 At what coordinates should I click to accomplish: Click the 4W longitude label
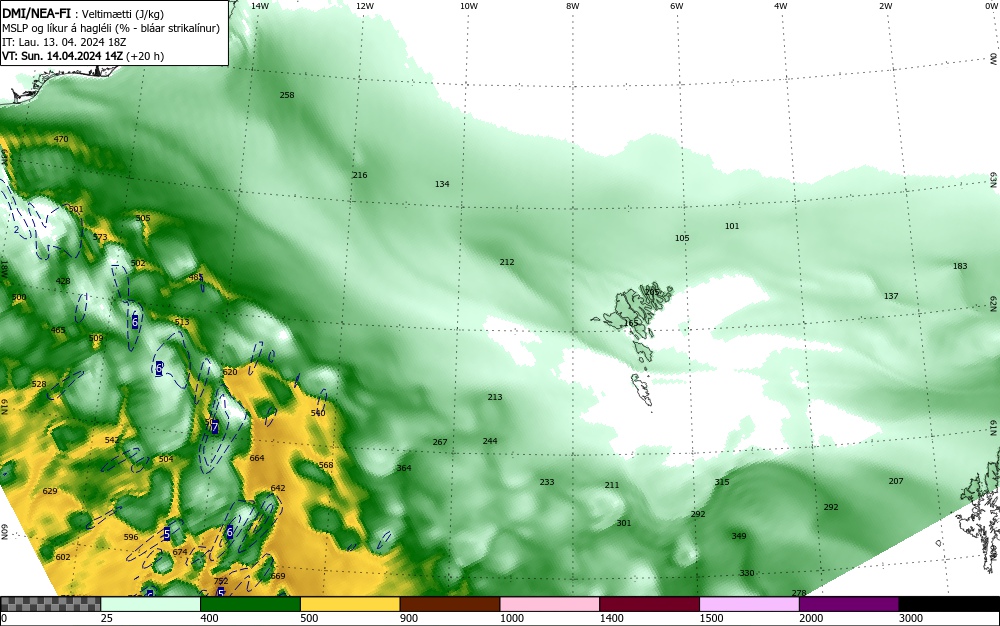(x=781, y=6)
